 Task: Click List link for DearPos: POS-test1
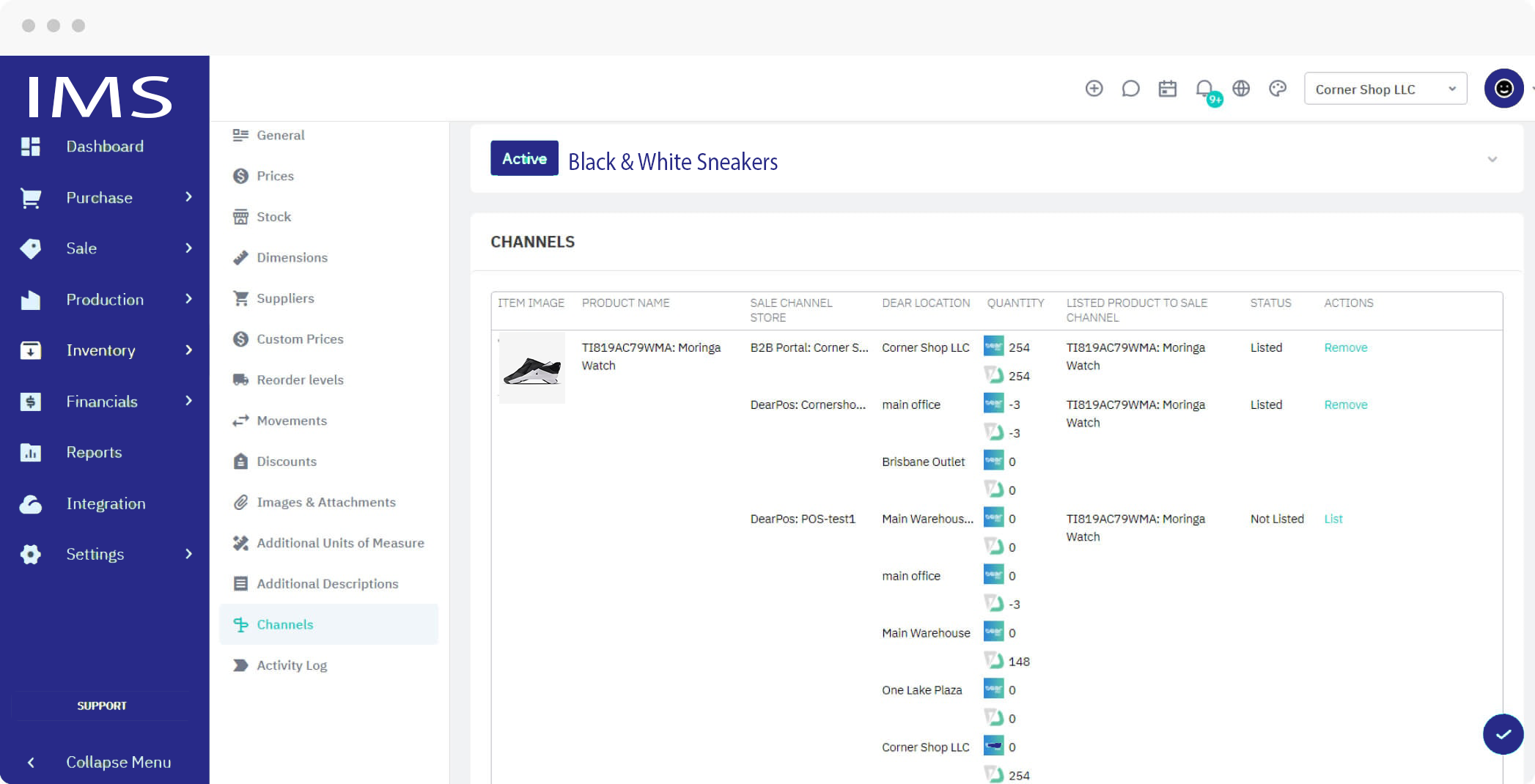tap(1333, 519)
